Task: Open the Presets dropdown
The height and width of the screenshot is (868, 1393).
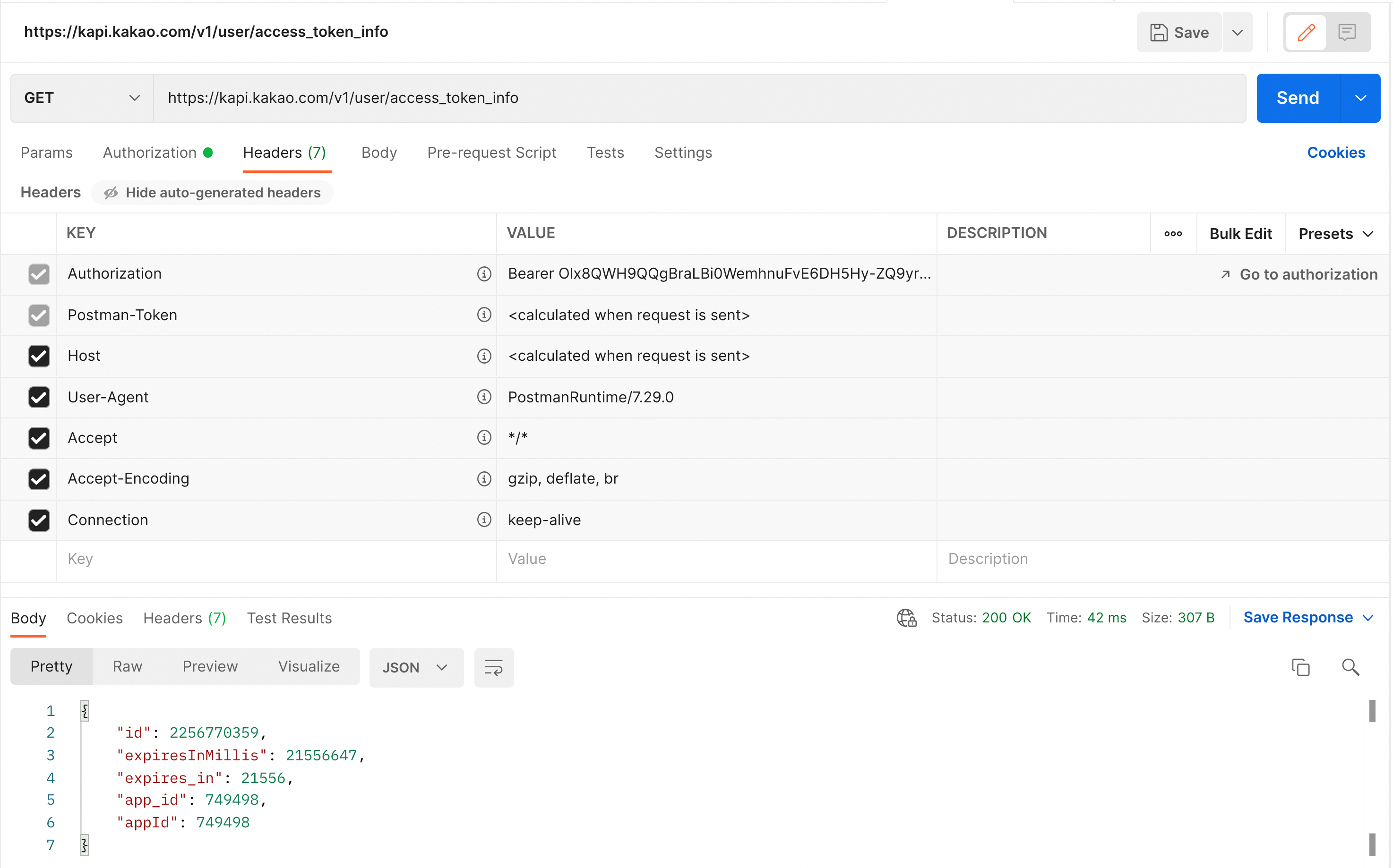Action: click(1336, 234)
